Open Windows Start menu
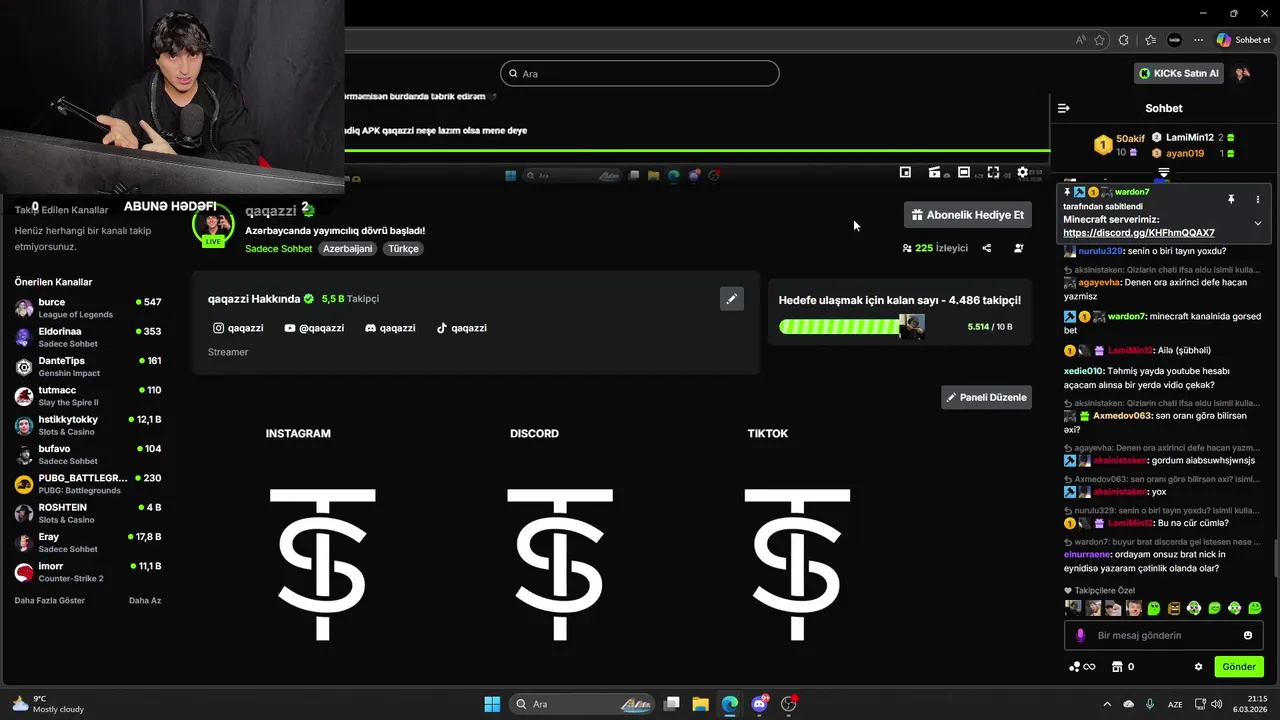 coord(492,704)
